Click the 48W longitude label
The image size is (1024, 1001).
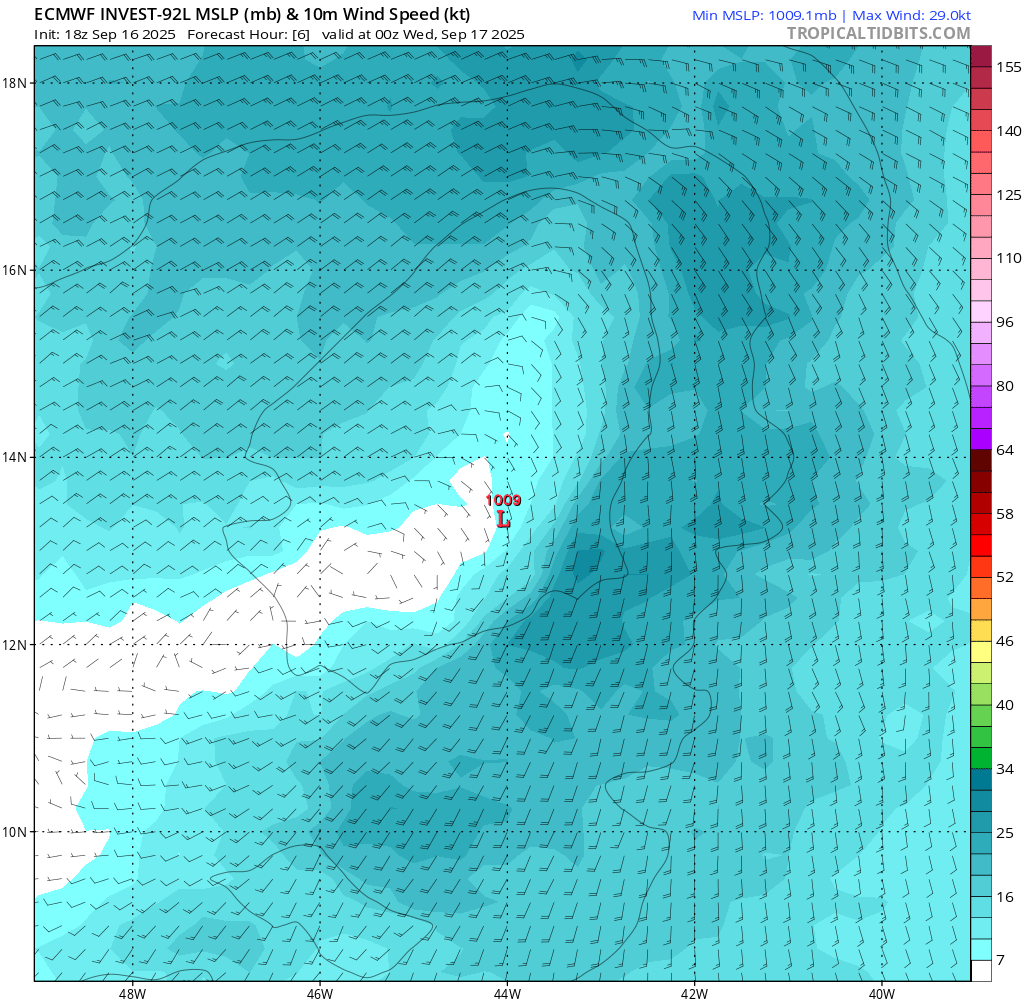133,994
